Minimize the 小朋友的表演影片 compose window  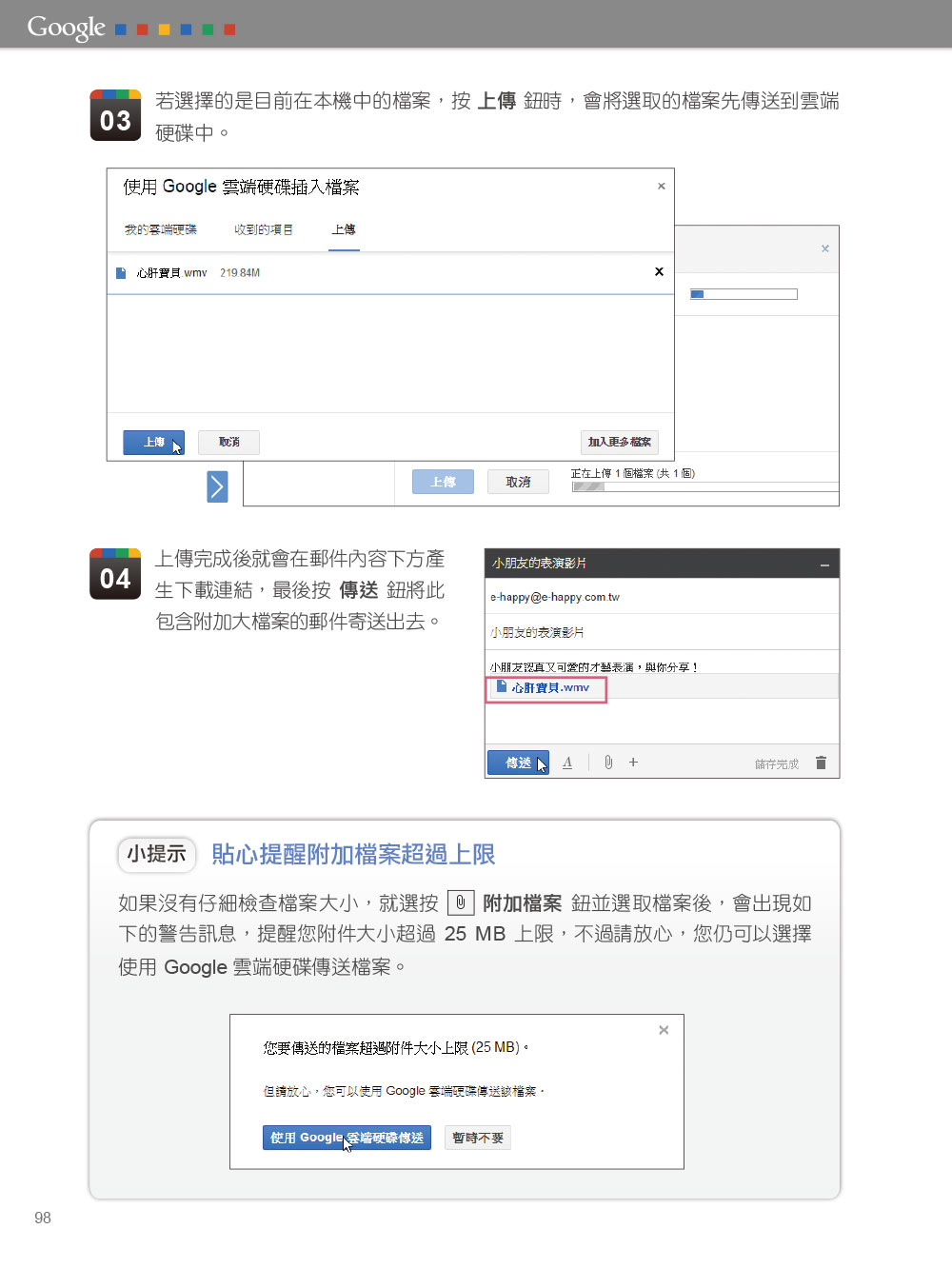(x=824, y=565)
